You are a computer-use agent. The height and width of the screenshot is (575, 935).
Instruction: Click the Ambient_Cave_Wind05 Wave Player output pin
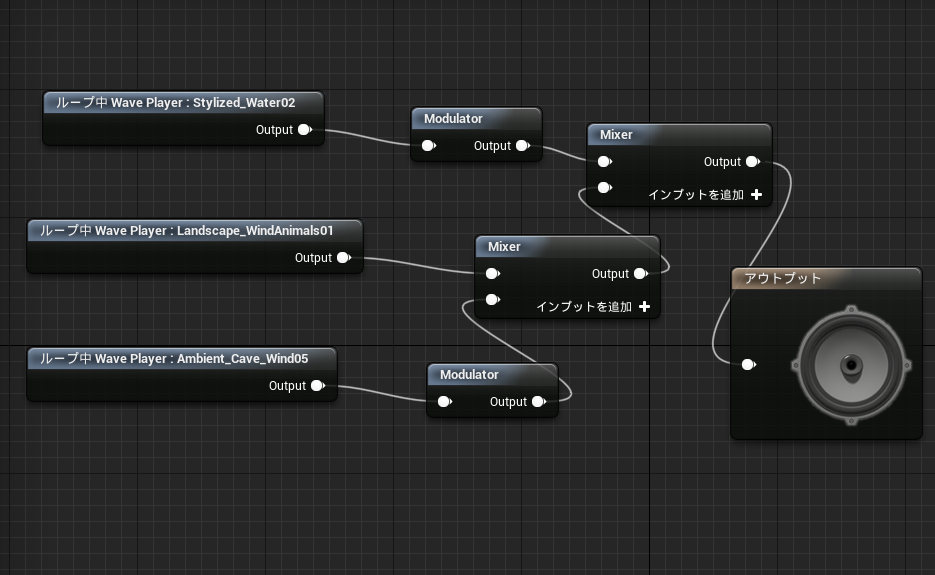318,386
